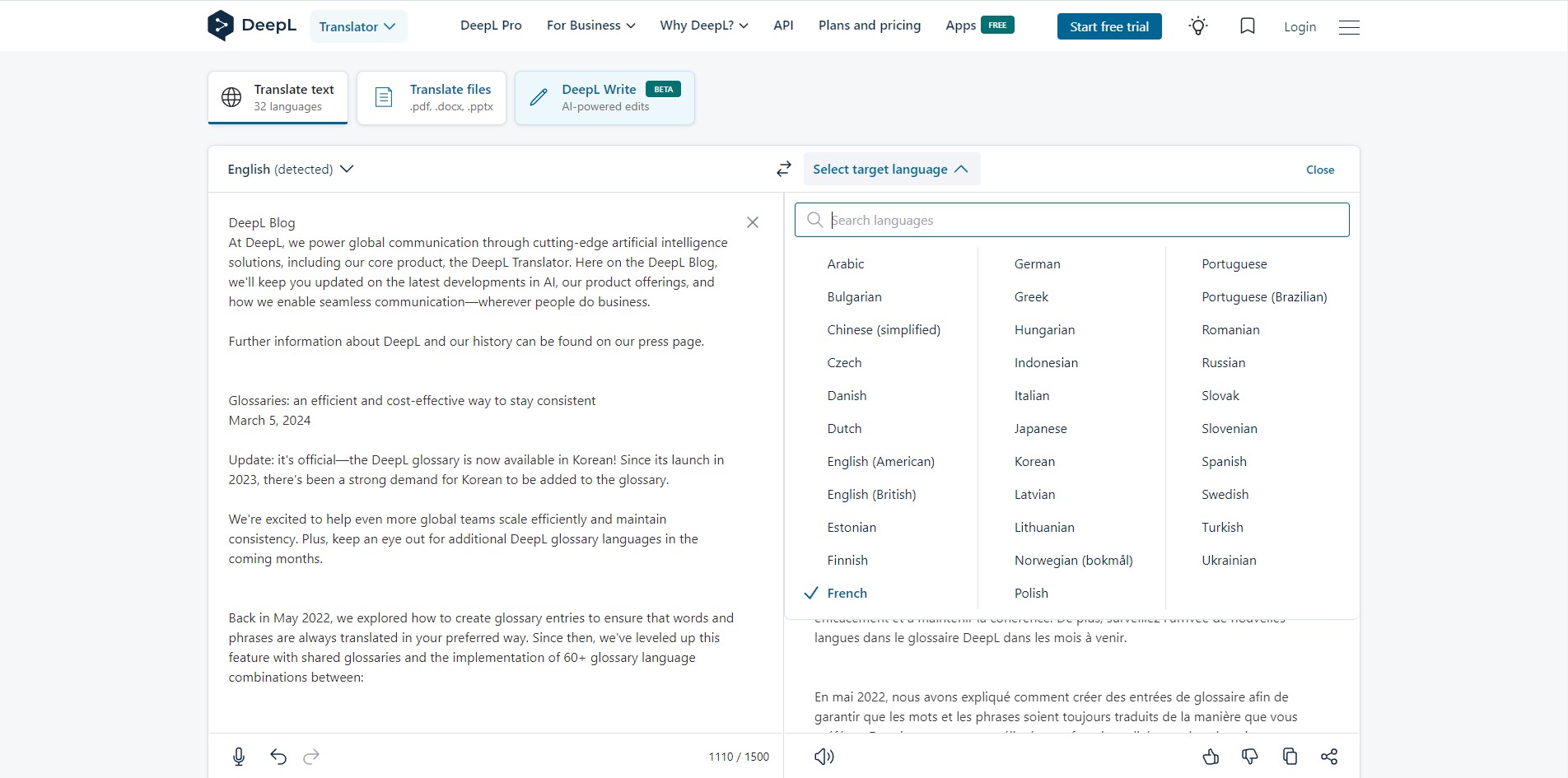The image size is (1568, 778).
Task: Click the Login link
Action: (1300, 26)
